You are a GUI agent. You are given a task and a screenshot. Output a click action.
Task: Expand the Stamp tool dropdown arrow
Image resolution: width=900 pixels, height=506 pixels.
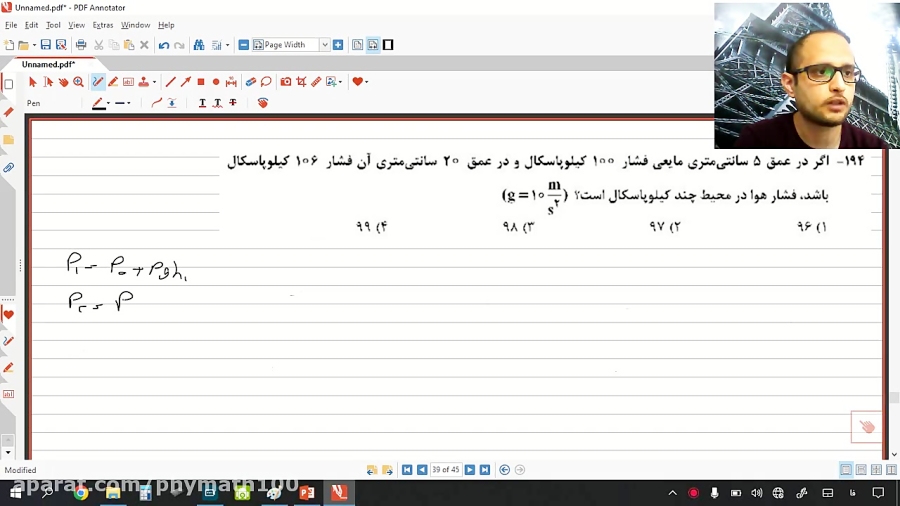tap(154, 82)
